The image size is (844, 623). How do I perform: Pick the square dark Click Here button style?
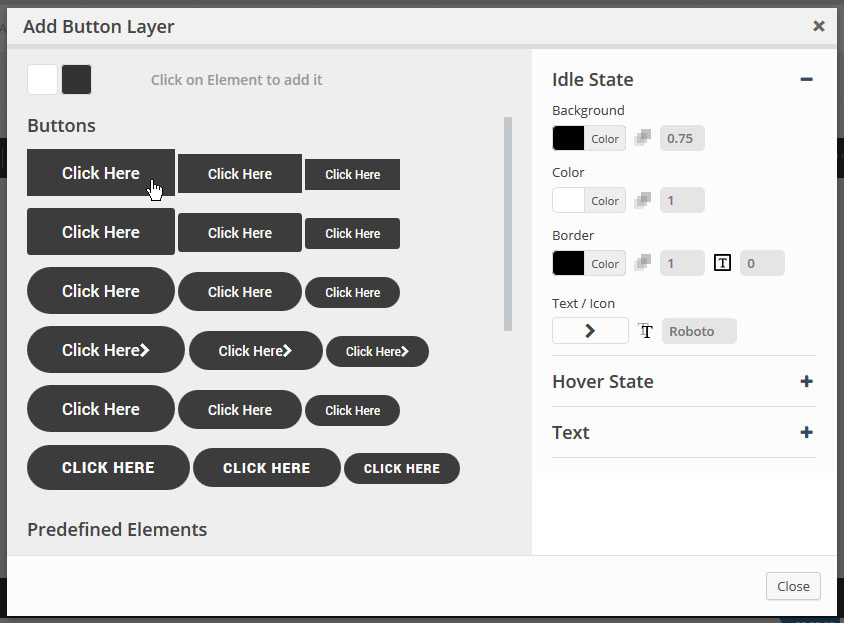click(x=100, y=172)
